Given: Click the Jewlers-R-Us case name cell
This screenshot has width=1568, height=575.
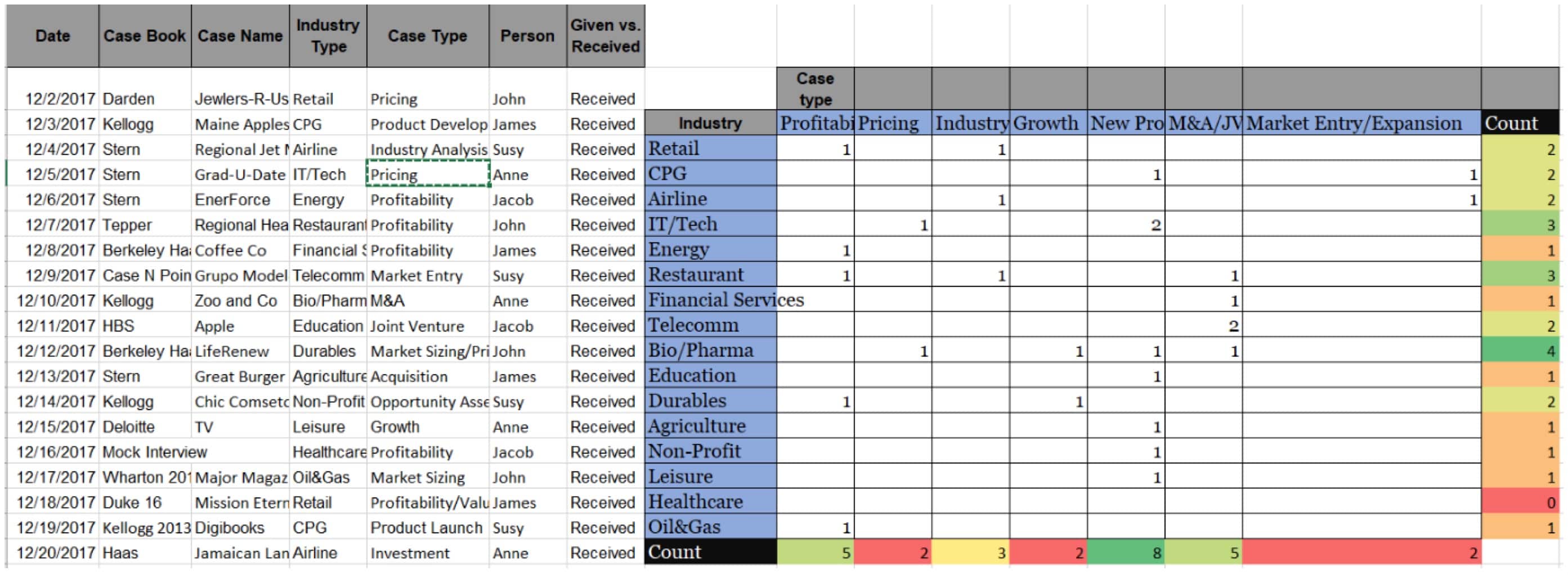Looking at the screenshot, I should click(x=240, y=98).
